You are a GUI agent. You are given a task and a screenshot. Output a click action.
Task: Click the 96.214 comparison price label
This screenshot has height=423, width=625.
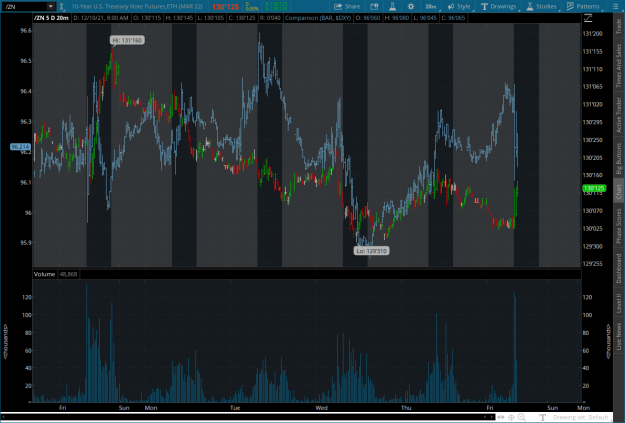click(20, 147)
